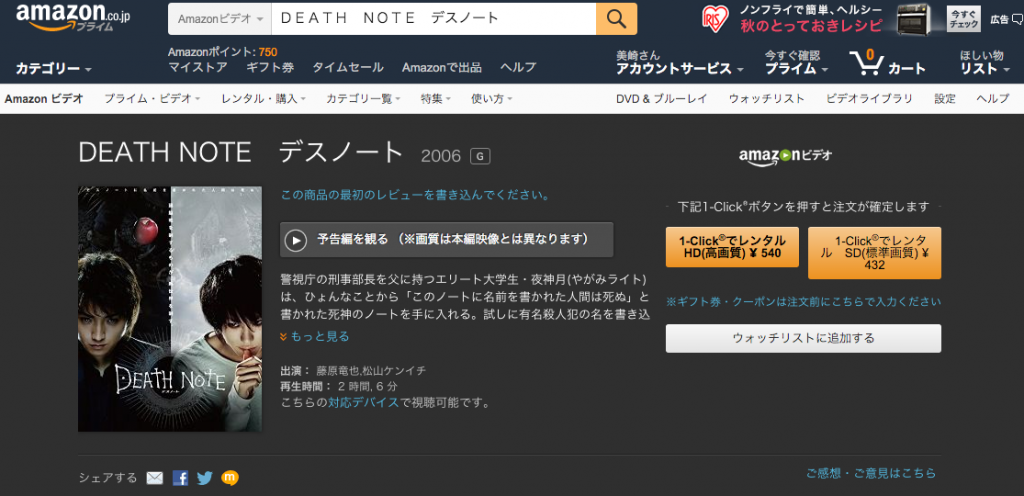The image size is (1024, 496).
Task: Expand the レンタル・購入 submenu
Action: tap(264, 99)
